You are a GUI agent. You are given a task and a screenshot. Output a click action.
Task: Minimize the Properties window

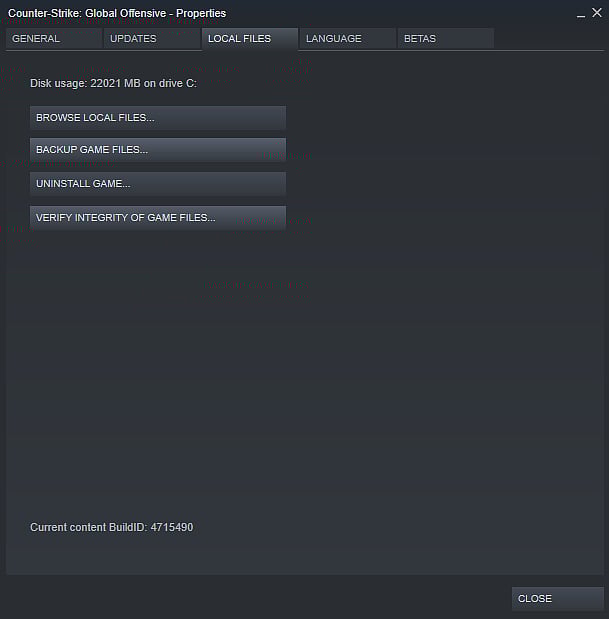[581, 15]
